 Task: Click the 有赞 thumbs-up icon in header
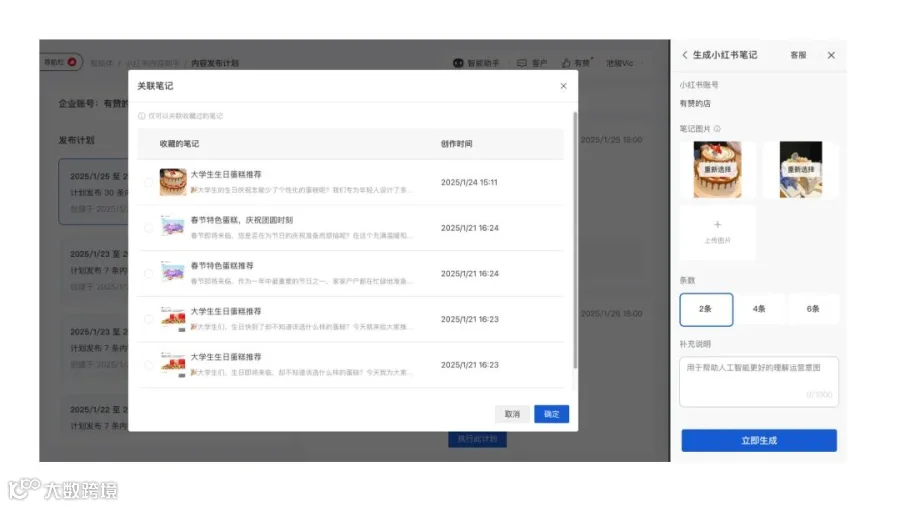coord(566,63)
